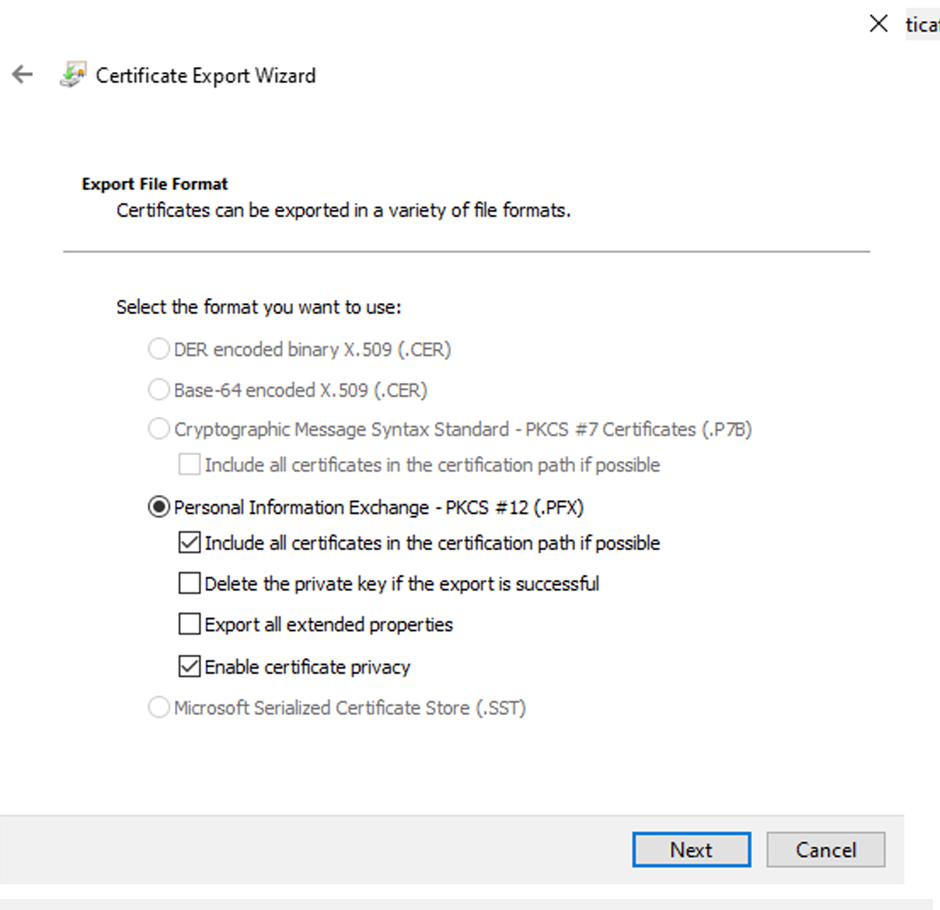Click the Certificate Export Wizard title text

(x=205, y=76)
